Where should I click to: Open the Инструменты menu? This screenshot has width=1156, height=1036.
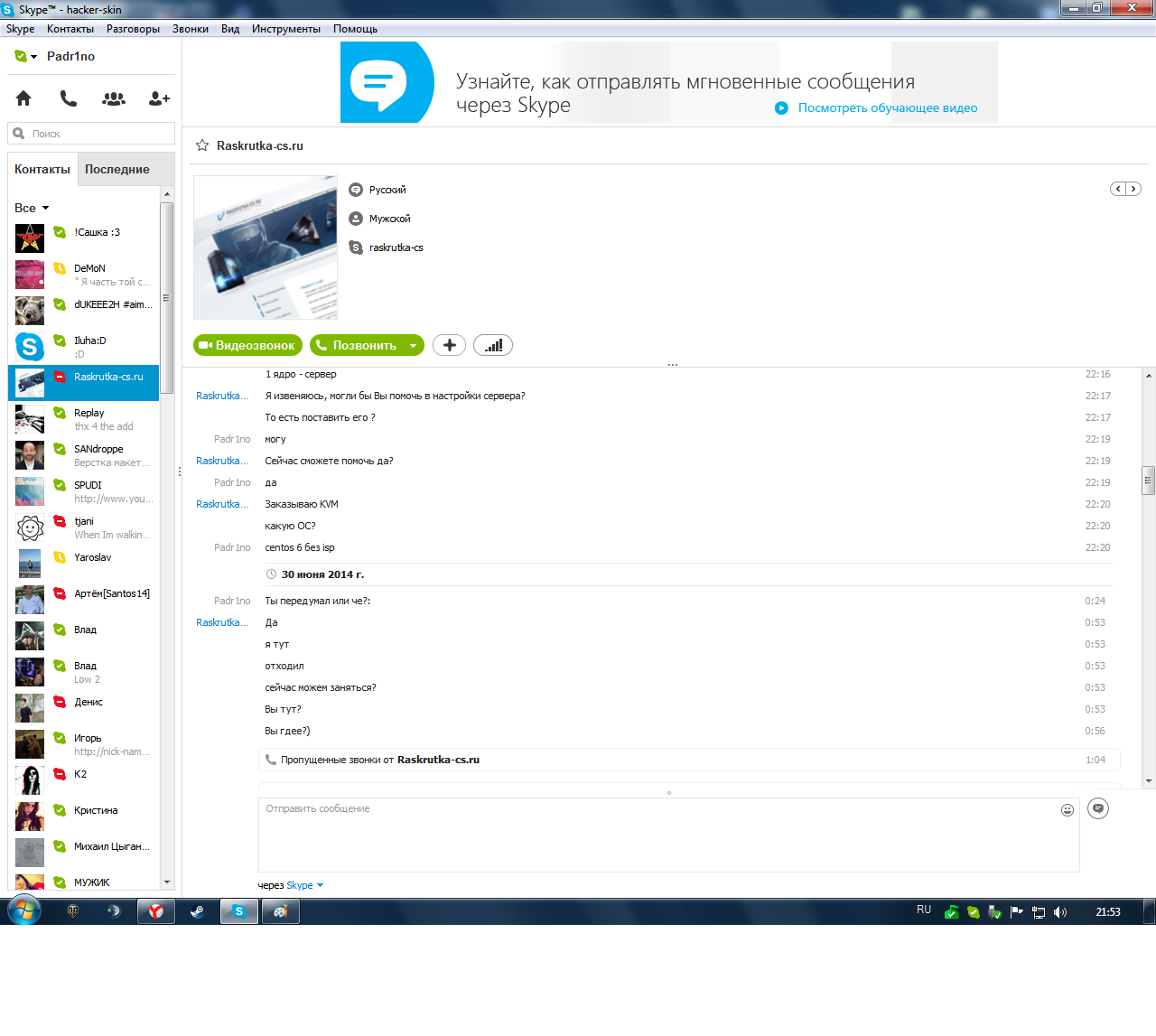pyautogui.click(x=286, y=29)
